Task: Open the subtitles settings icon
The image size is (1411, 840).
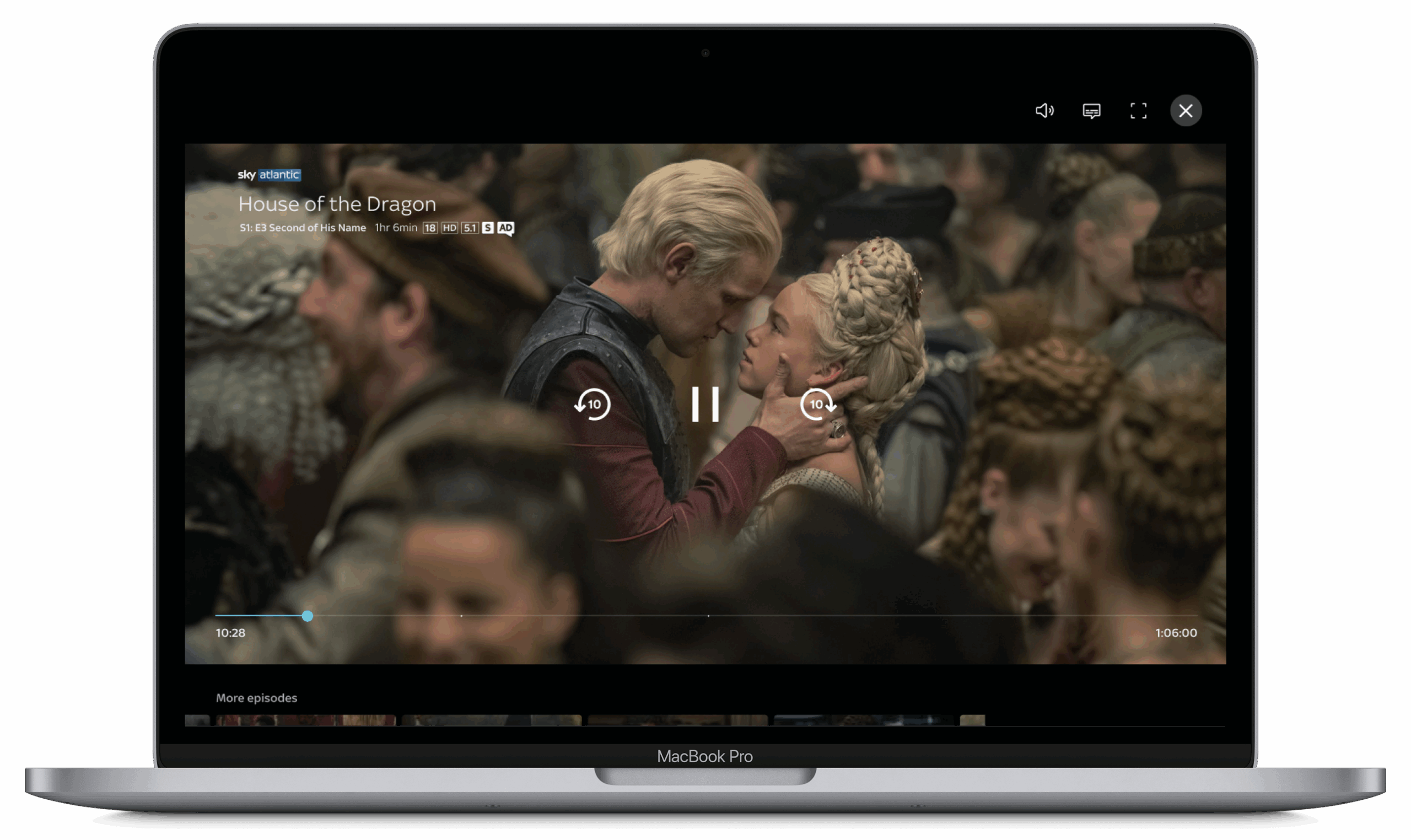Action: (x=1091, y=111)
